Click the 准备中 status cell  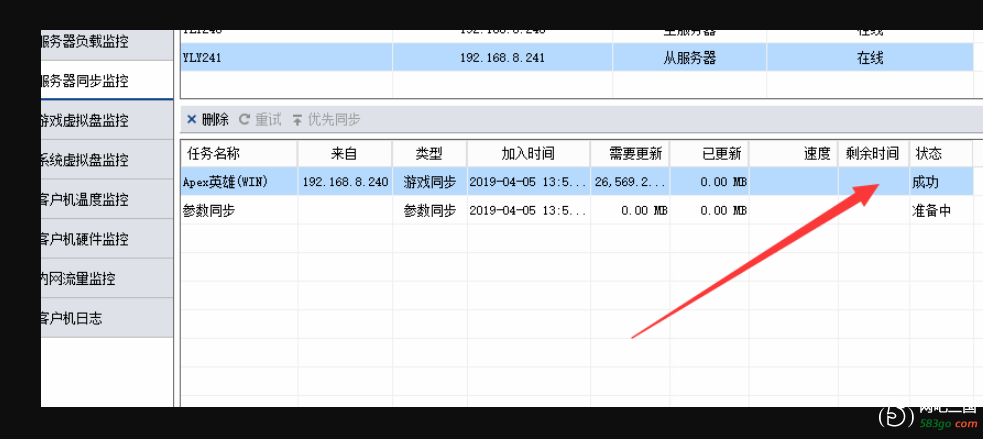[940, 210]
